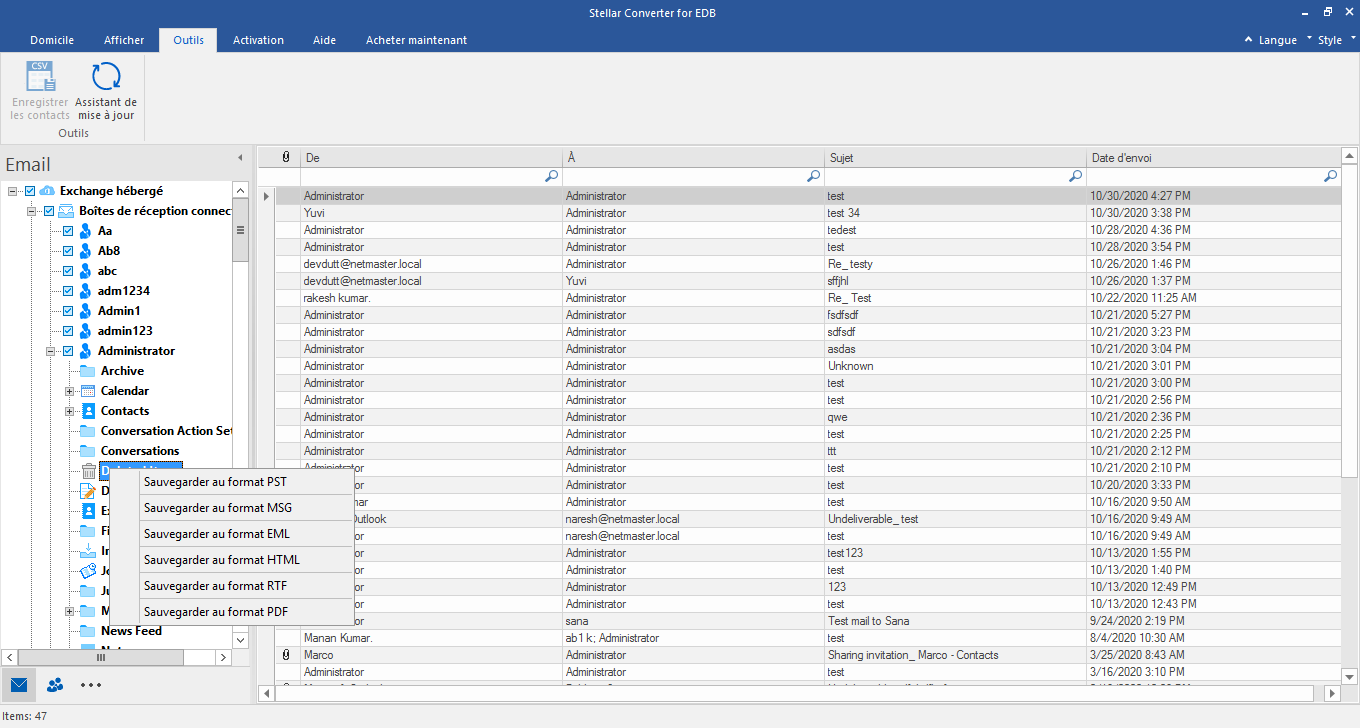
Task: Uncheck the adm1234 mailbox checkbox
Action: coord(68,291)
